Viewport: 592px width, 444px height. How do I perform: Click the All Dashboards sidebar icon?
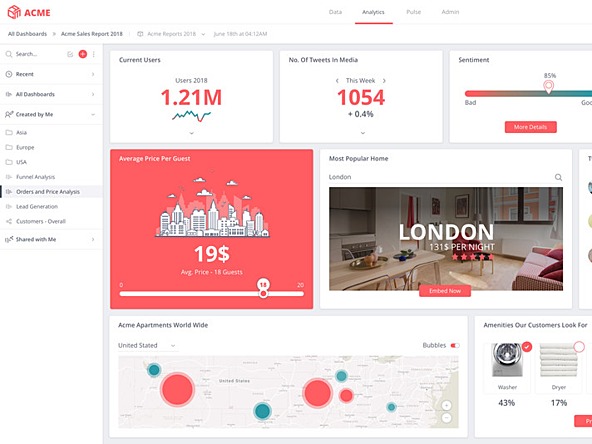coord(9,94)
